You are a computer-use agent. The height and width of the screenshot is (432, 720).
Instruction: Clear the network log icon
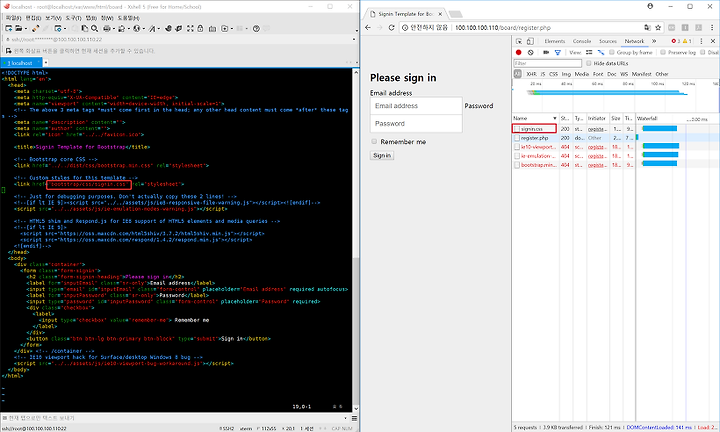(x=530, y=52)
